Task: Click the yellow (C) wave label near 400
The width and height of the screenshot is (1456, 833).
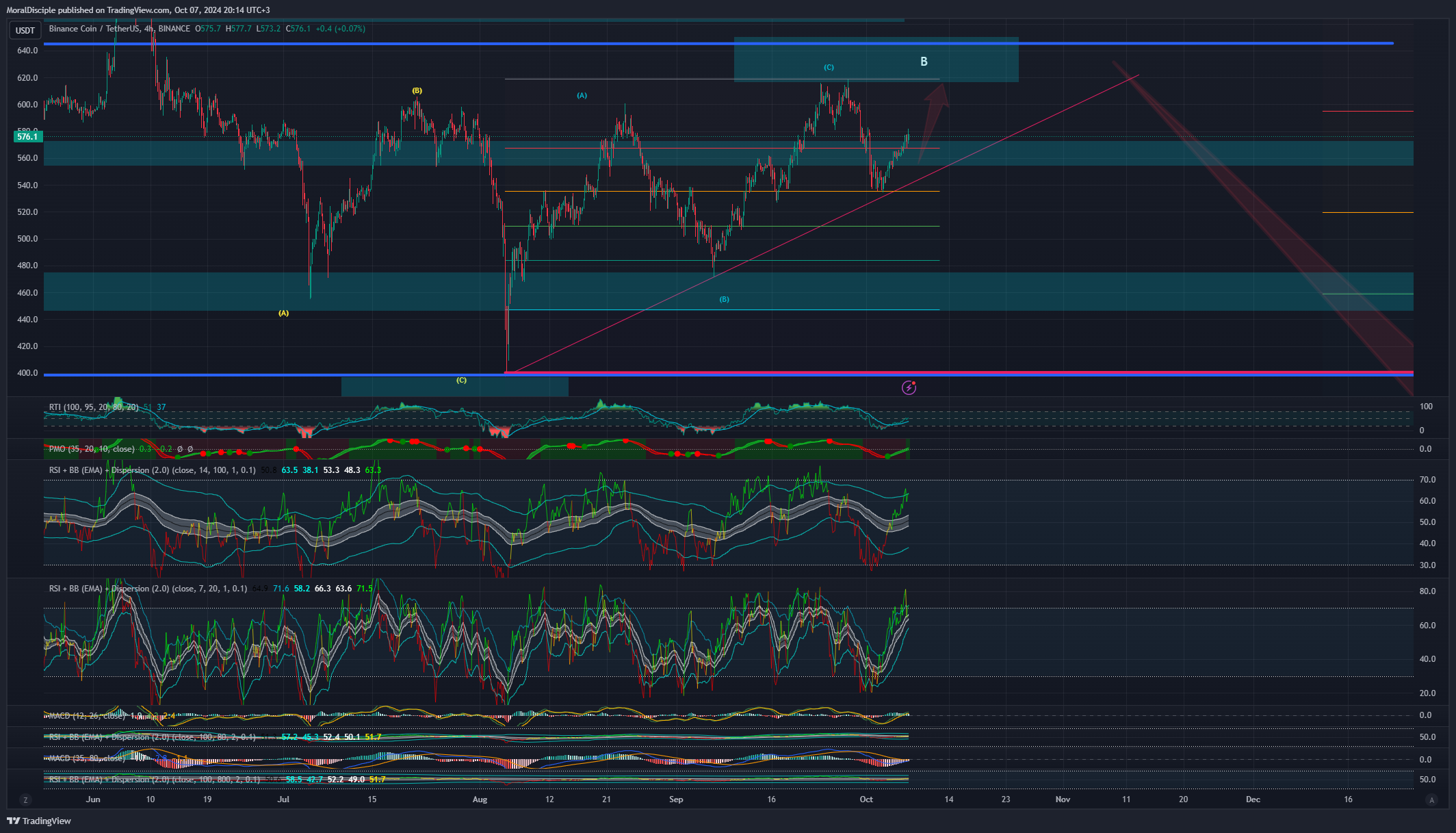Action: 461,380
